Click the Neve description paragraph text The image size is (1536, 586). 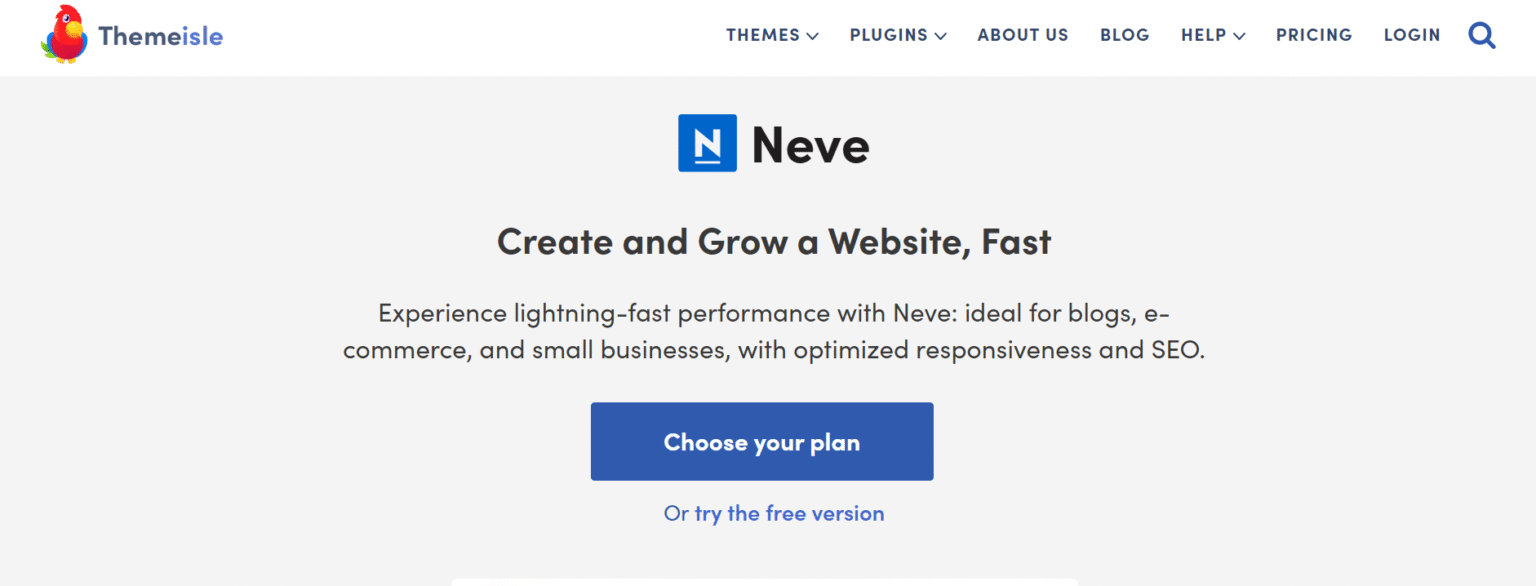click(773, 331)
